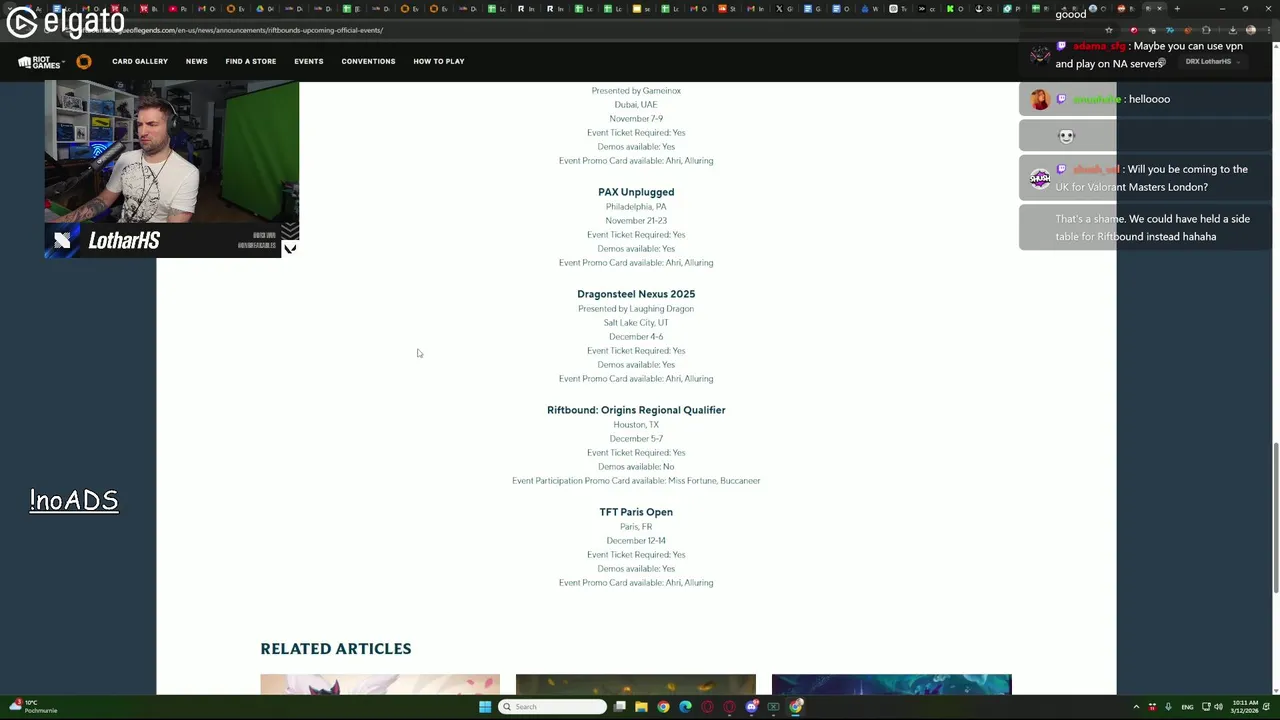
Task: Click Riftbound: Origins Regional Qualifier heading
Action: click(x=636, y=410)
